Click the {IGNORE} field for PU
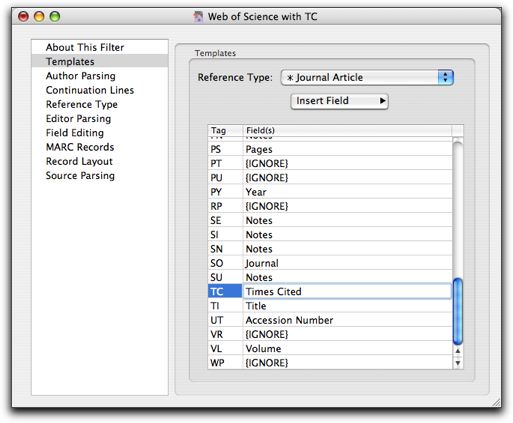 tap(347, 178)
